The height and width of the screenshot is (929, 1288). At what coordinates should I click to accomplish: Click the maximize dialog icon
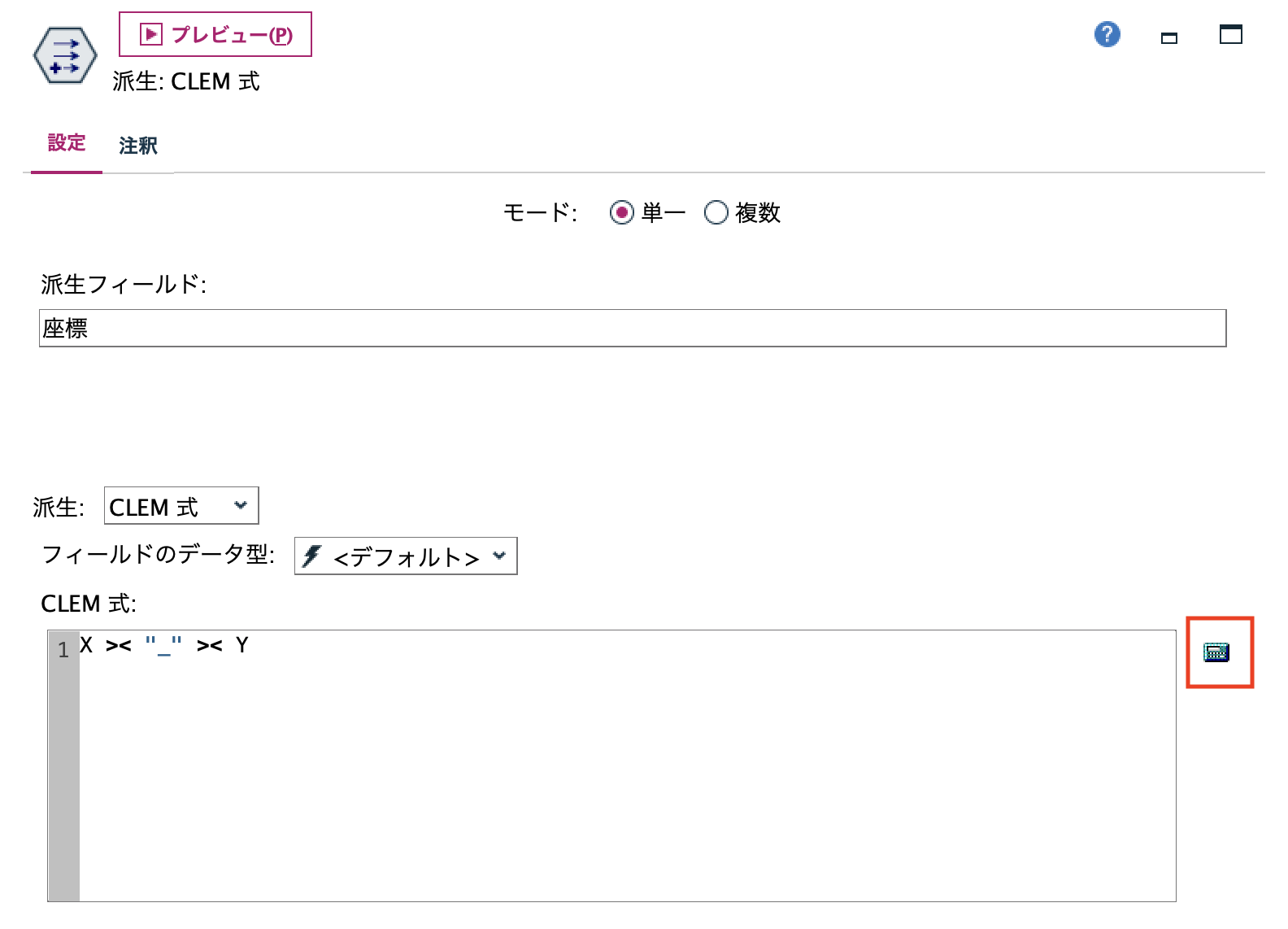pos(1230,35)
